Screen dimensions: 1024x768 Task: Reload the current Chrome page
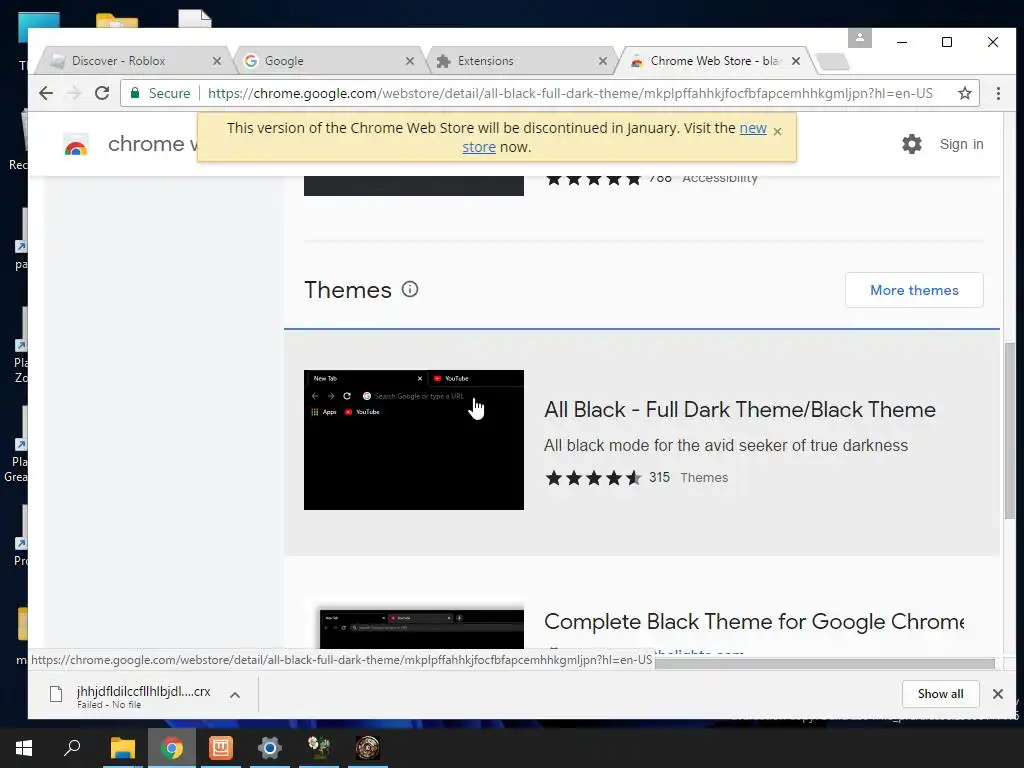coord(102,93)
